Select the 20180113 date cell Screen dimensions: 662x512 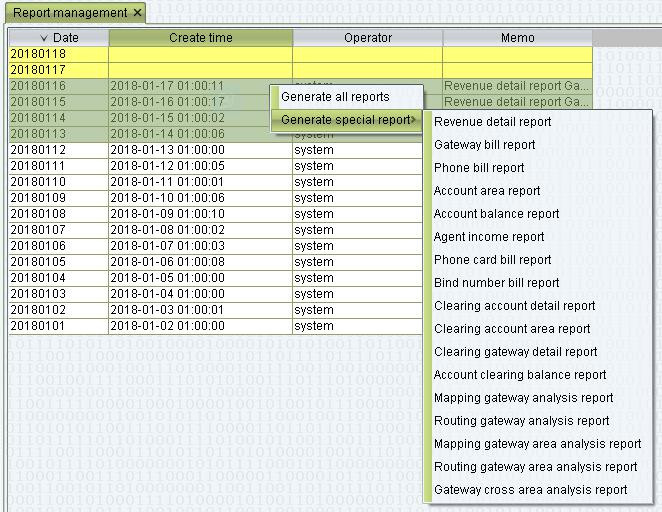click(59, 134)
